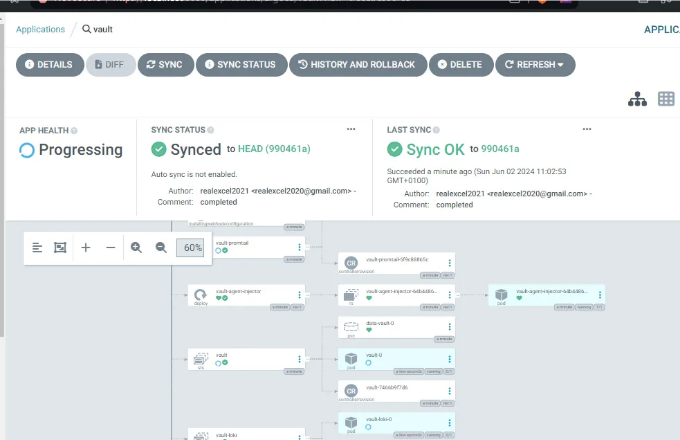The image size is (680, 440).
Task: Collapse children of the vault statefulset node
Action: pyautogui.click(x=307, y=359)
